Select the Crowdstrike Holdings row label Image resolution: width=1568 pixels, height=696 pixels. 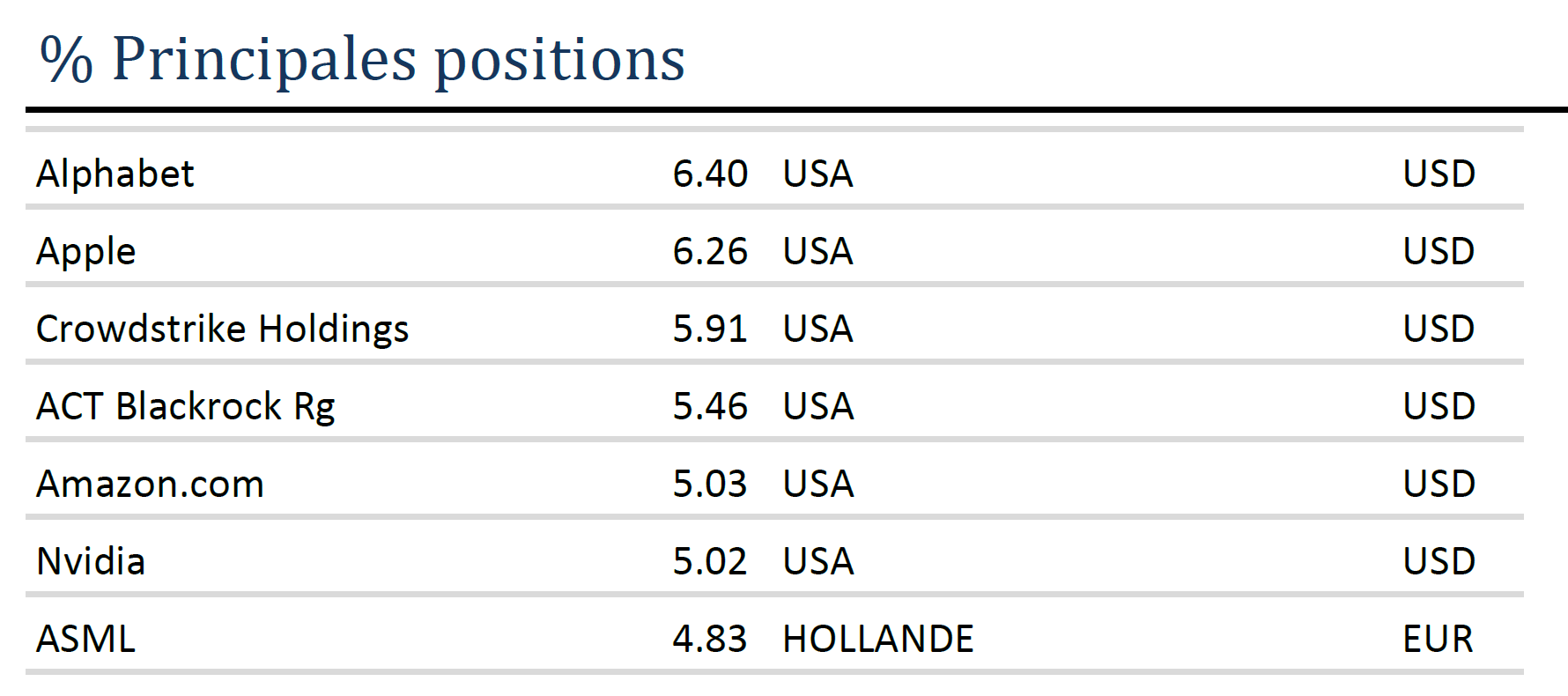[222, 329]
